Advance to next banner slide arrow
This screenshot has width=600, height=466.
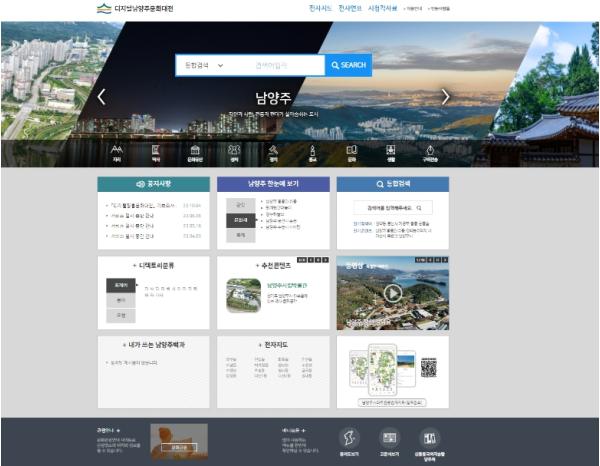[446, 97]
